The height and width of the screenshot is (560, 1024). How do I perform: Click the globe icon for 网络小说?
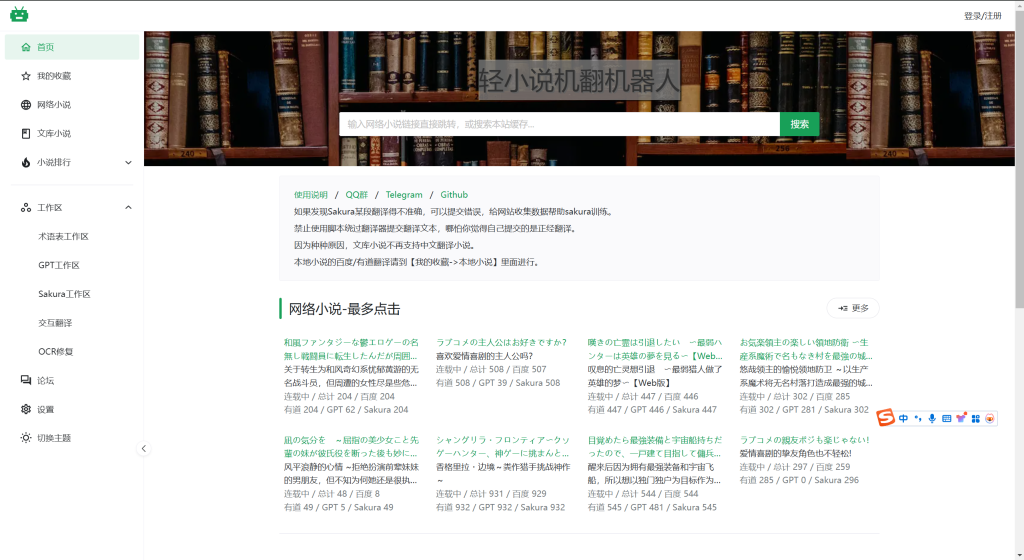pyautogui.click(x=25, y=104)
